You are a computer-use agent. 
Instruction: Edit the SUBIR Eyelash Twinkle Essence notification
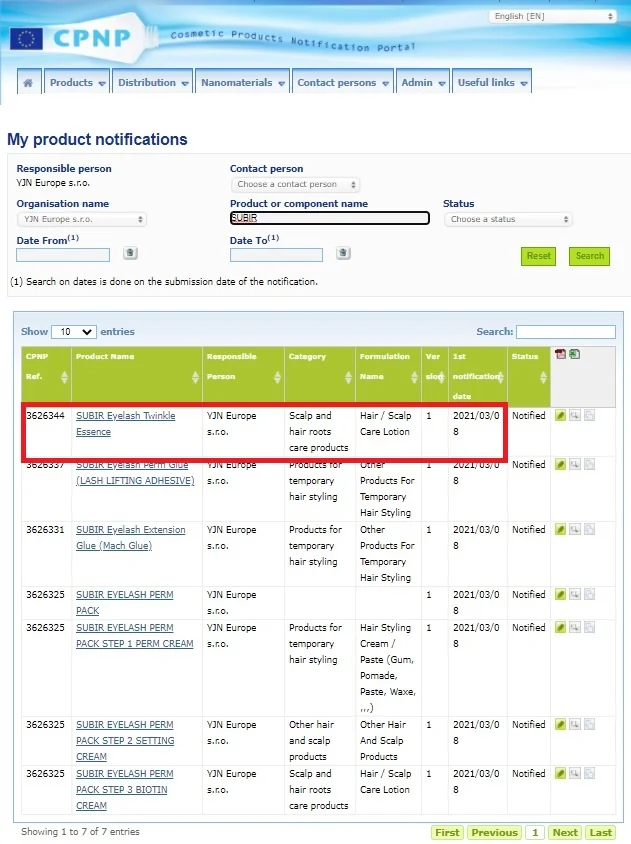[x=560, y=416]
